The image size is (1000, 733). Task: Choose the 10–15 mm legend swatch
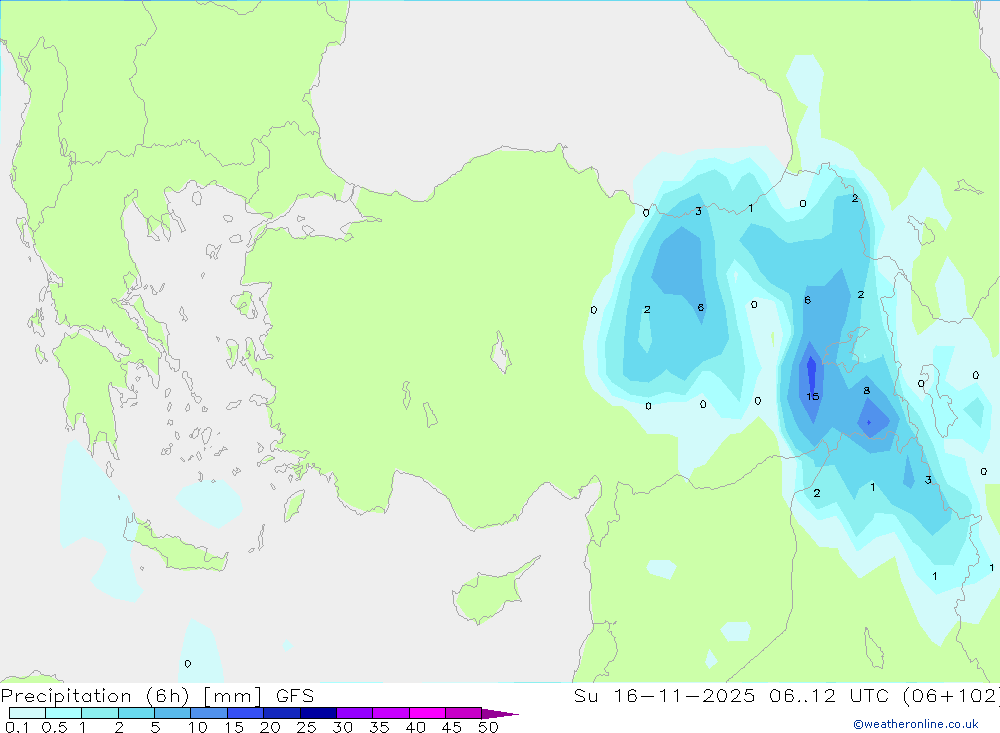[x=209, y=713]
